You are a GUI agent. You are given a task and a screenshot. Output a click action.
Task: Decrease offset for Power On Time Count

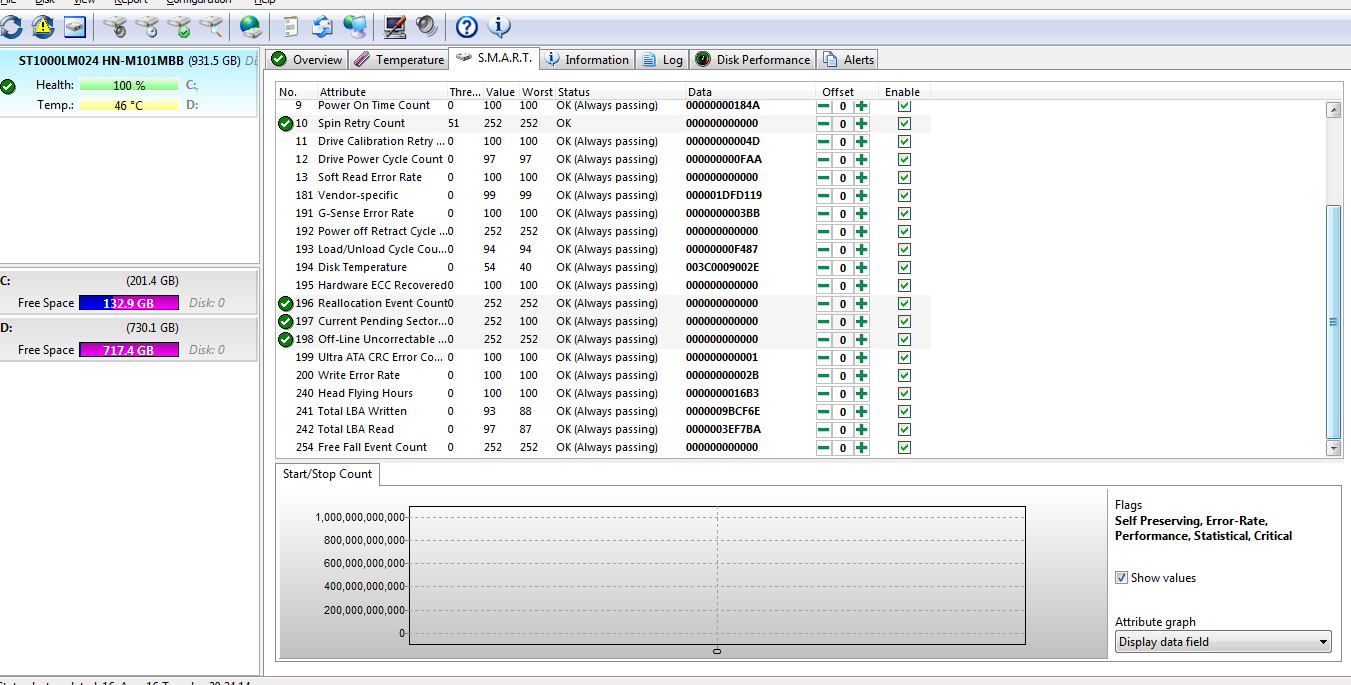[824, 105]
